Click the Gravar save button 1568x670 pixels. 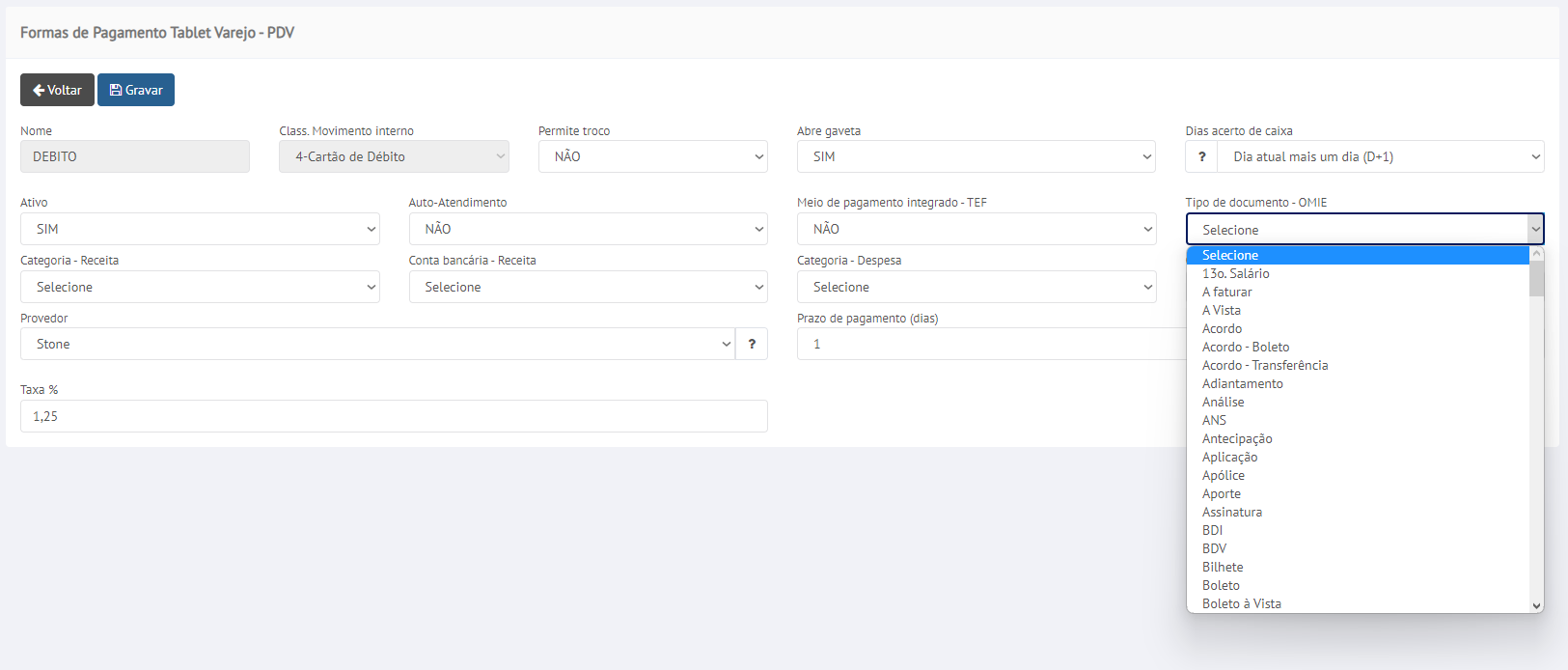tap(136, 90)
